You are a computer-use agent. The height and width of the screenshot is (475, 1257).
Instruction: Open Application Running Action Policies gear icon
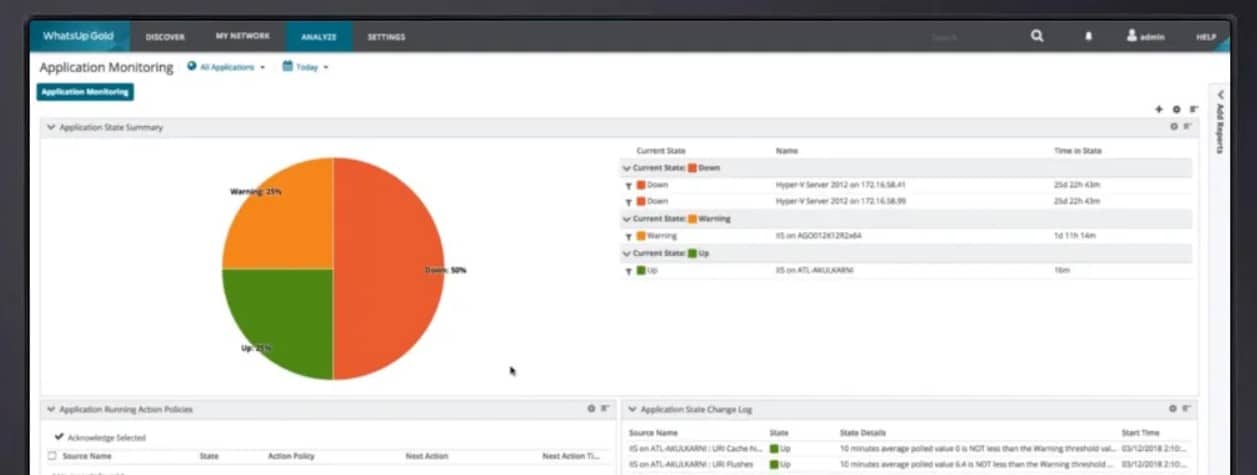coord(591,409)
